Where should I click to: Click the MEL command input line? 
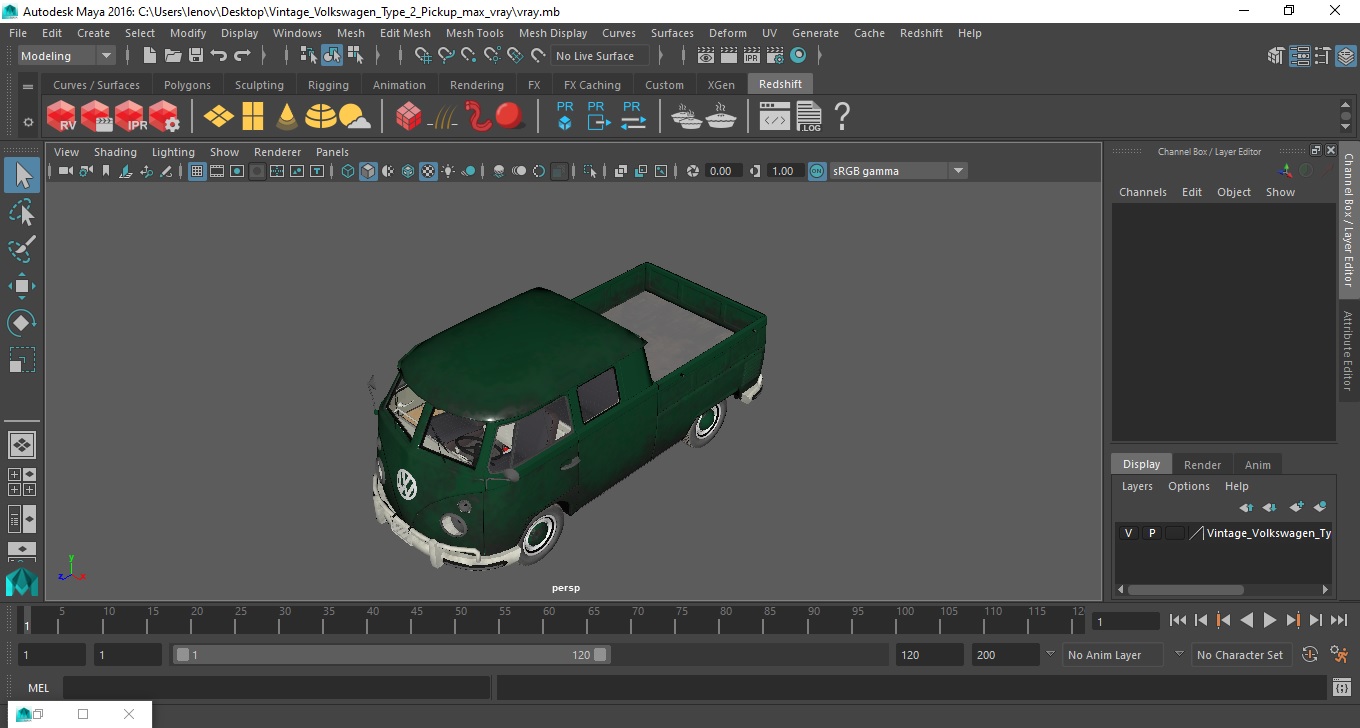point(276,688)
